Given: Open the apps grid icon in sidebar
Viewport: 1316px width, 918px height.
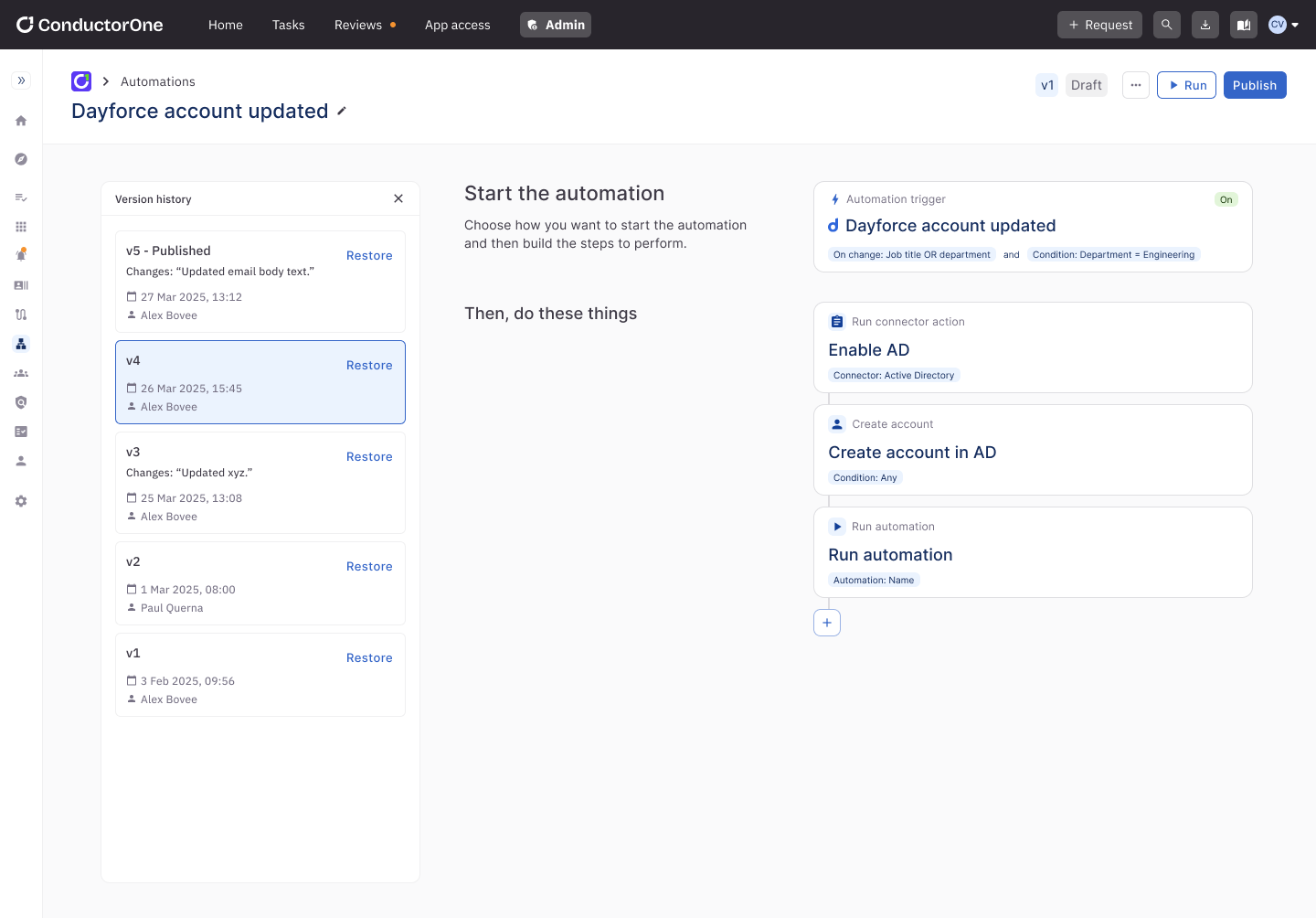Looking at the screenshot, I should (21, 227).
